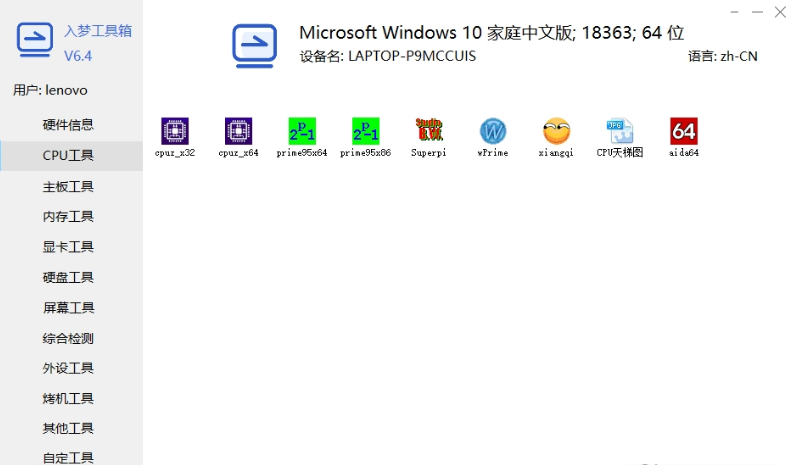Viewport: 790px width, 465px height.
Task: Click the V6.4 version text
Action: coord(78,56)
